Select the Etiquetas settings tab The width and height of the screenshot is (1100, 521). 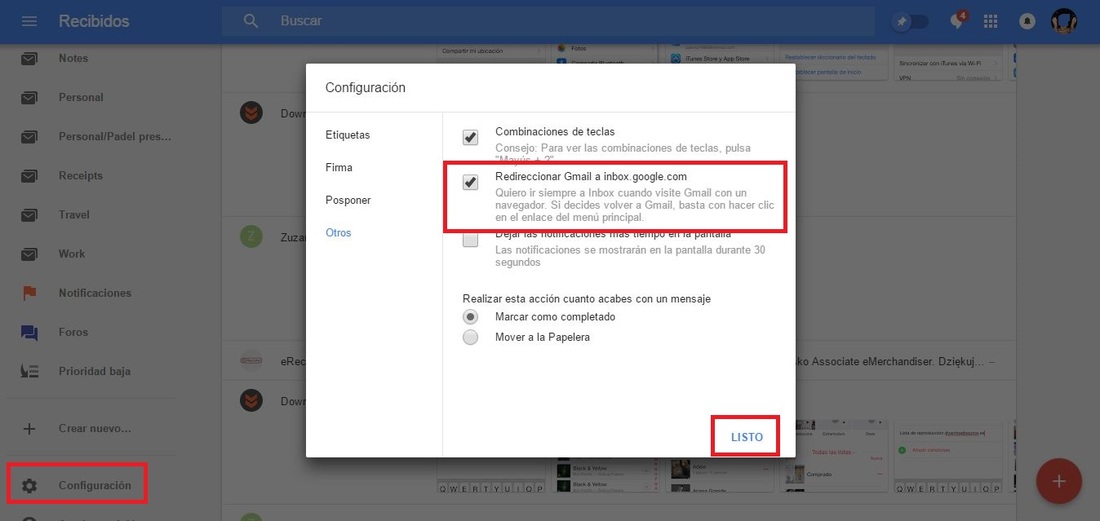347,135
